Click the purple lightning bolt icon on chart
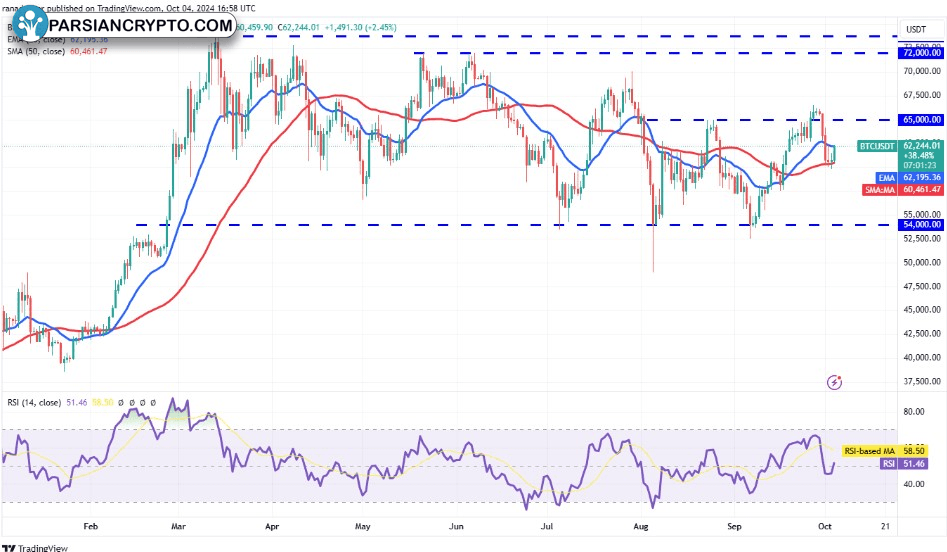947x552 pixels. (x=834, y=382)
